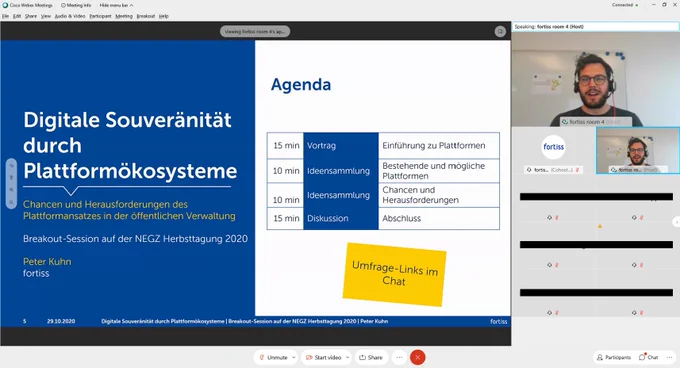
Task: Click the 'Bestehende und mögliche Plattformen' cell
Action: pos(439,171)
